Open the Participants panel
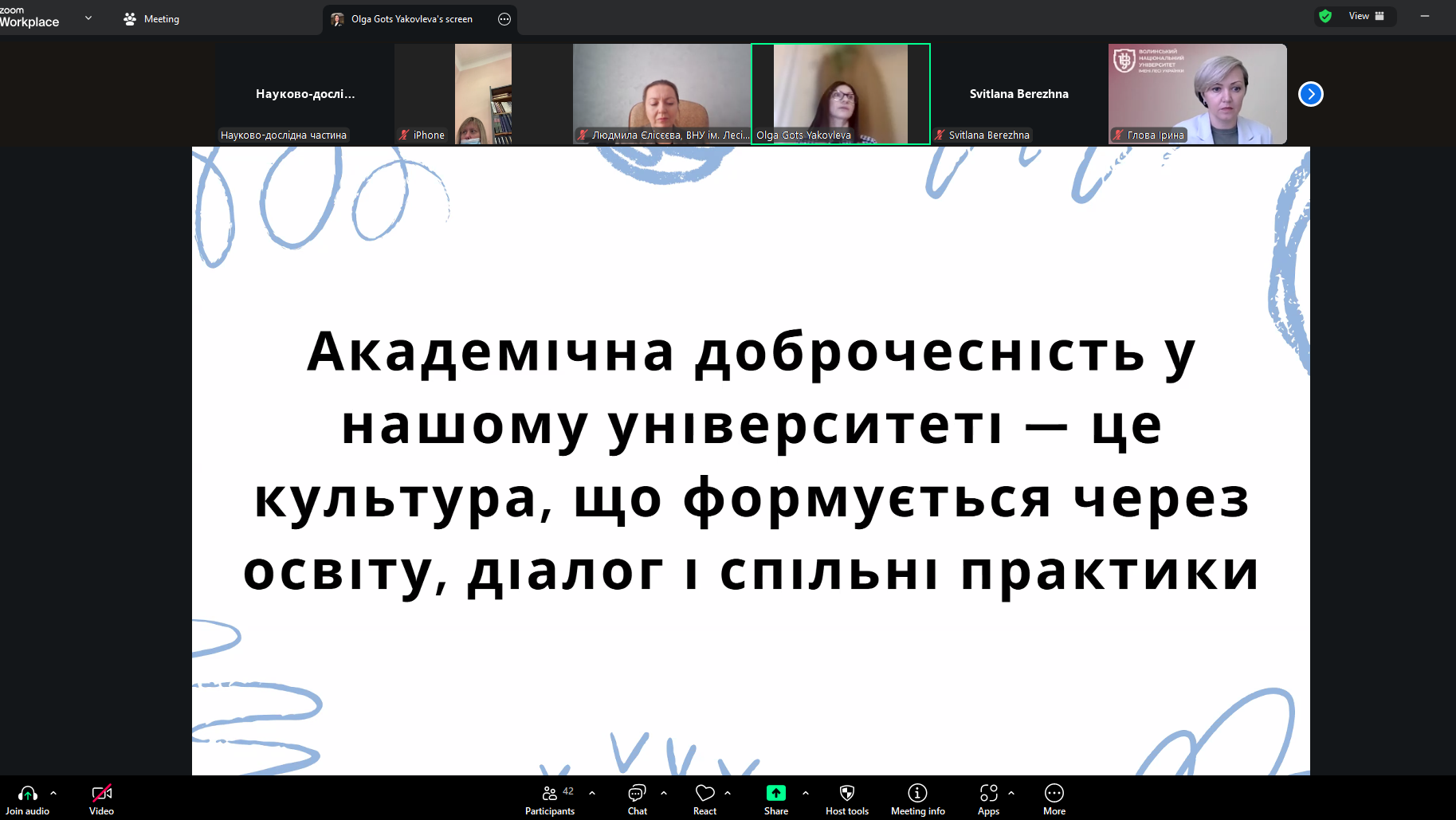 tap(549, 799)
